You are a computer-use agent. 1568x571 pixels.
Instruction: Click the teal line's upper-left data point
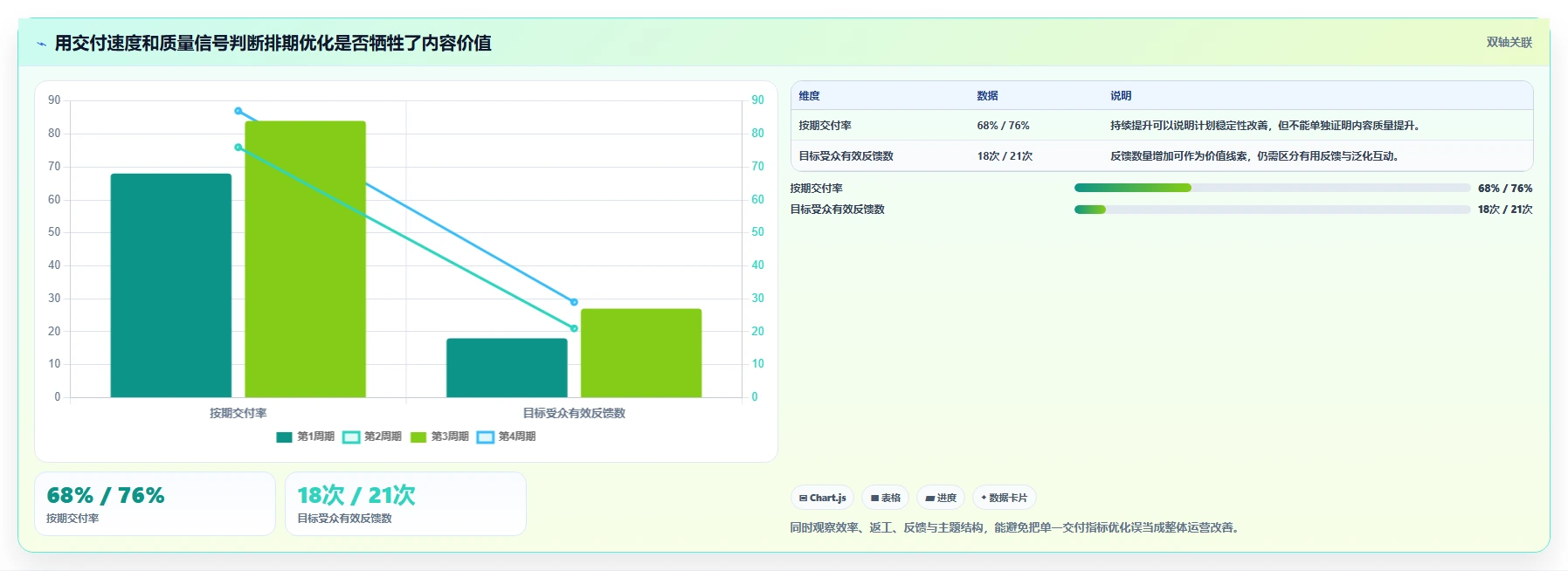[238, 148]
